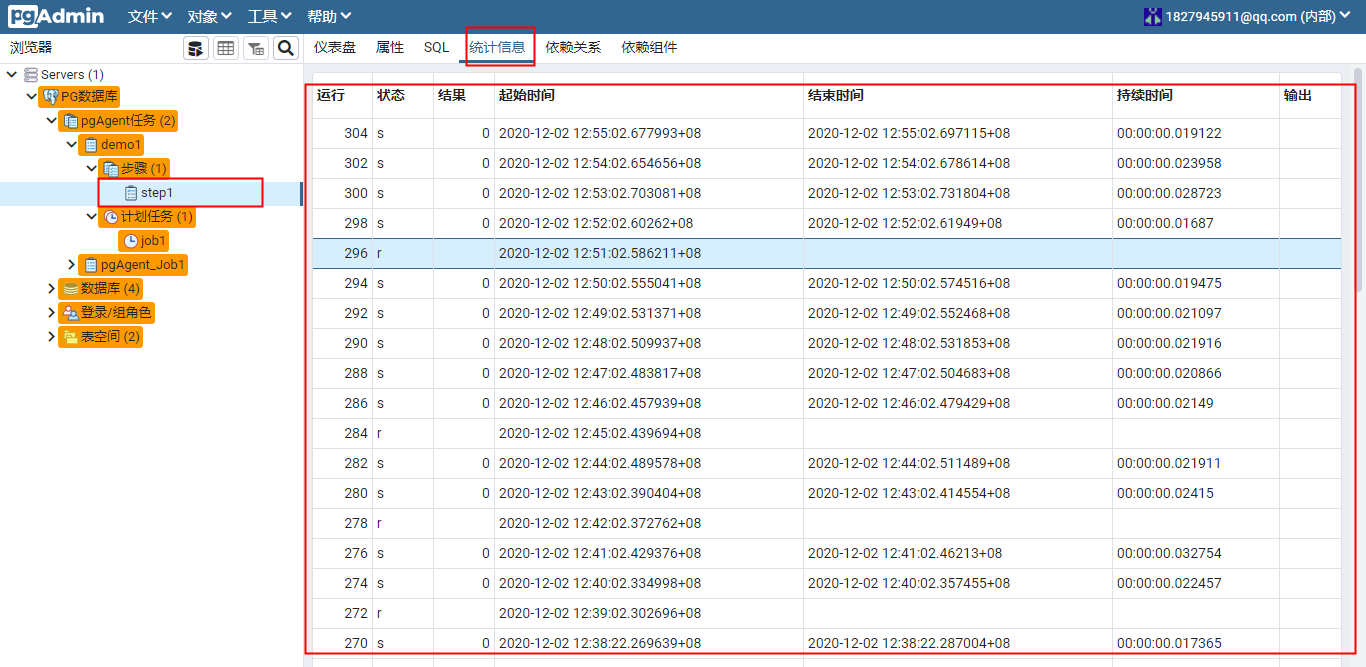Click the pgAdmin logo
This screenshot has width=1366, height=667.
pos(55,15)
